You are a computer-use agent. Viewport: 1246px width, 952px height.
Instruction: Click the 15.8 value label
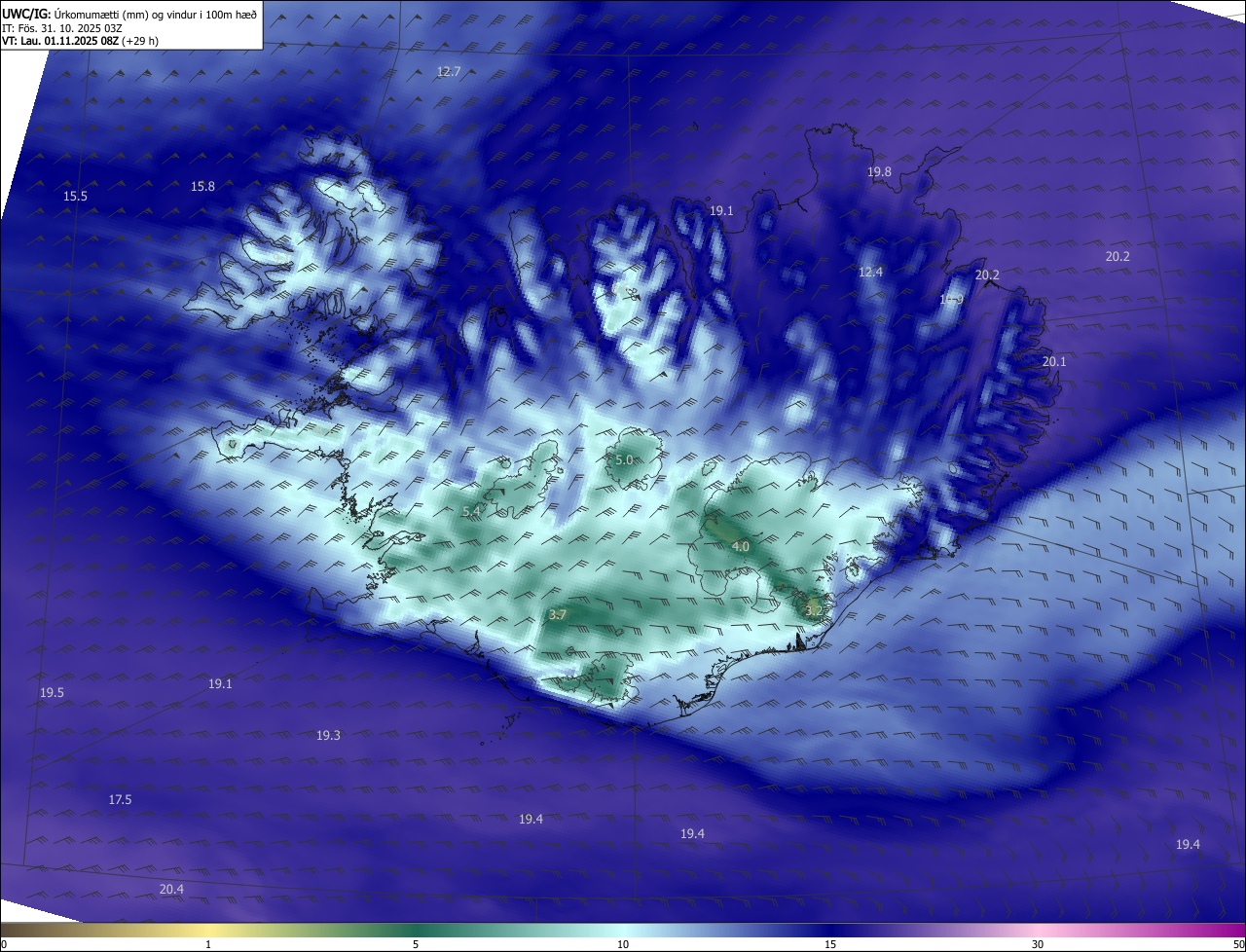[202, 186]
